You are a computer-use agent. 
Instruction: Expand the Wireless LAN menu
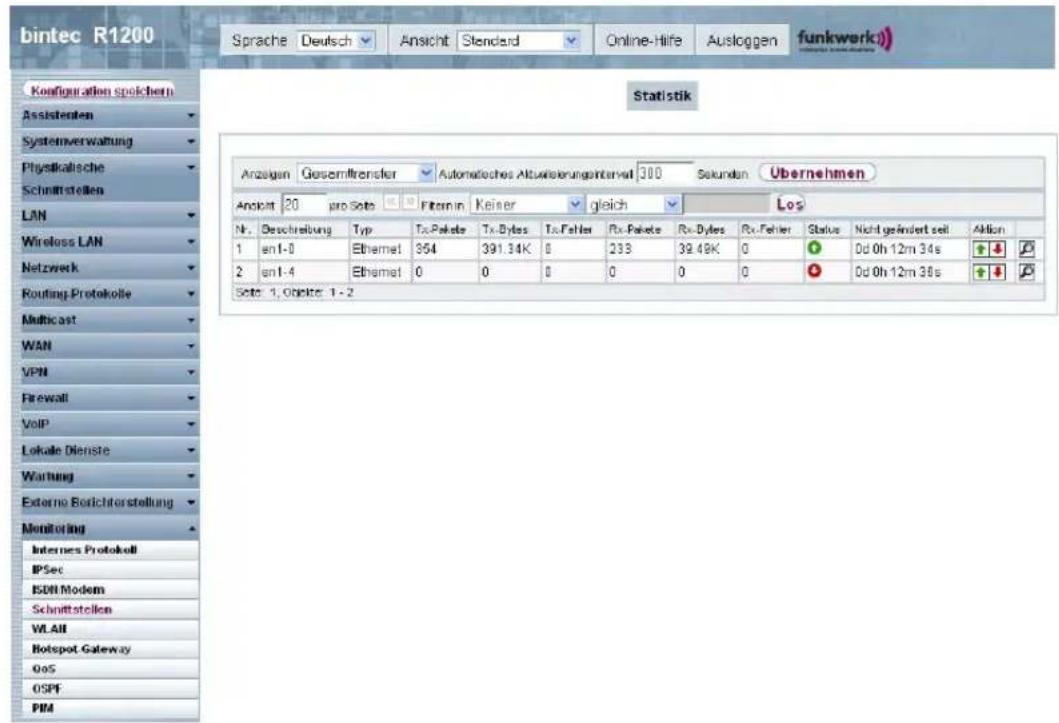tap(105, 242)
